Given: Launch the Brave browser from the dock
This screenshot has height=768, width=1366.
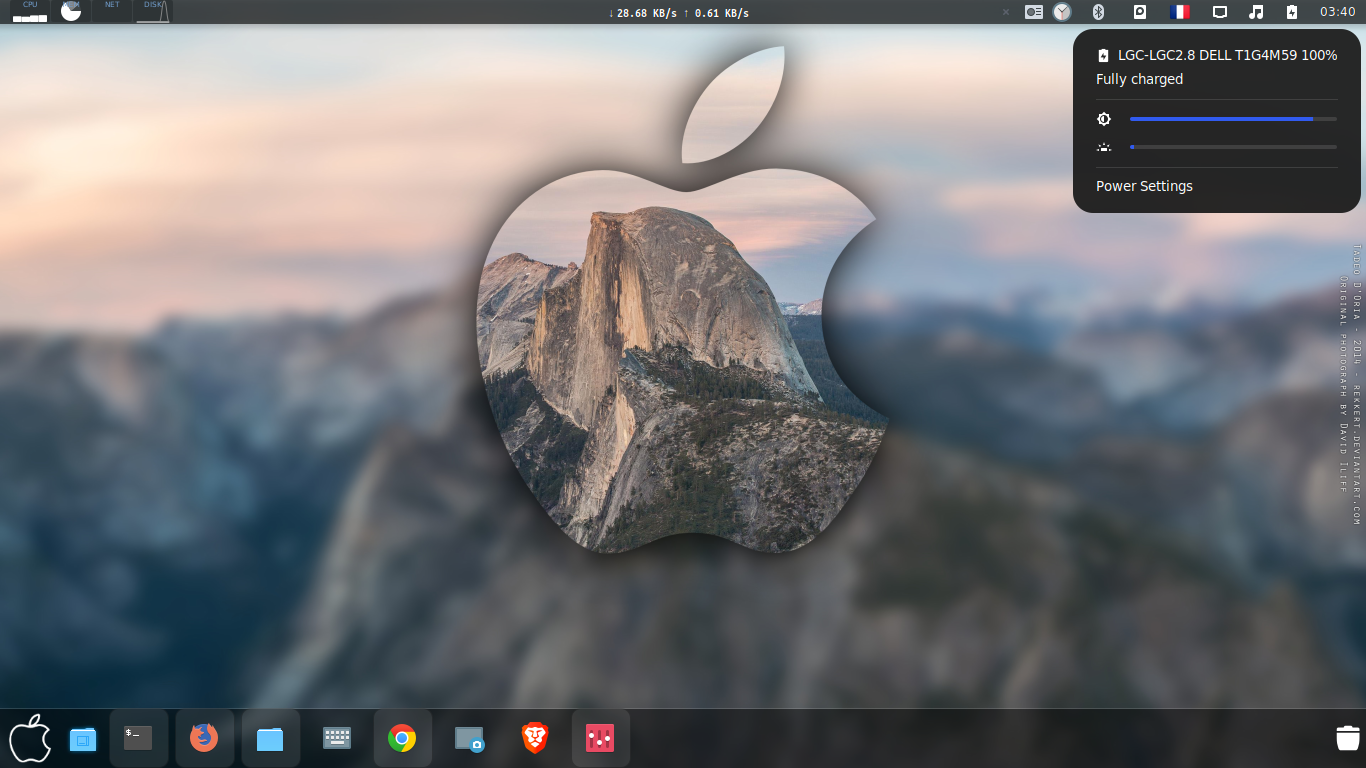Looking at the screenshot, I should click(x=535, y=739).
